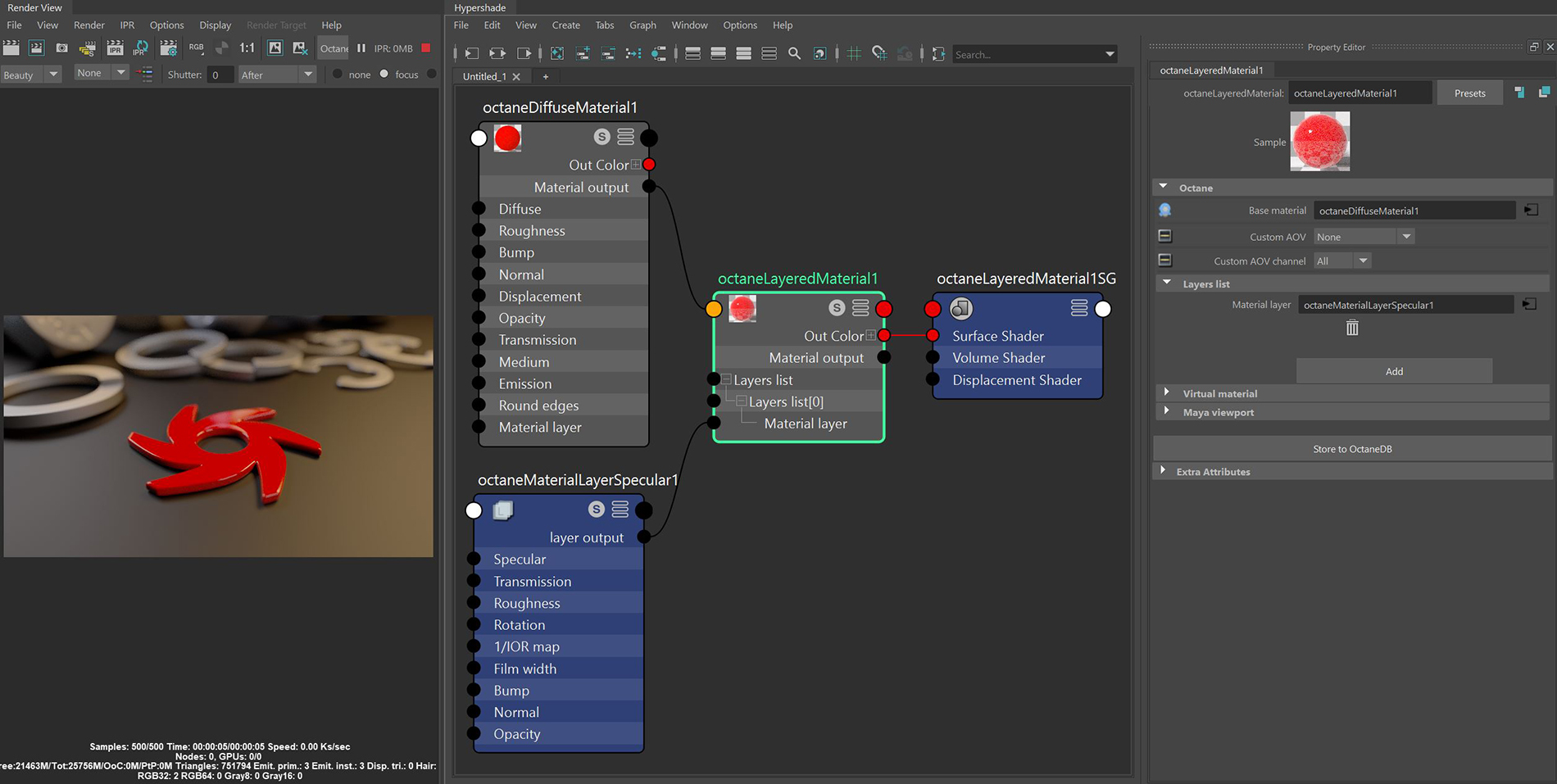1557x784 pixels.
Task: Collapse the Layers list section in Property Editor
Action: pyautogui.click(x=1166, y=283)
